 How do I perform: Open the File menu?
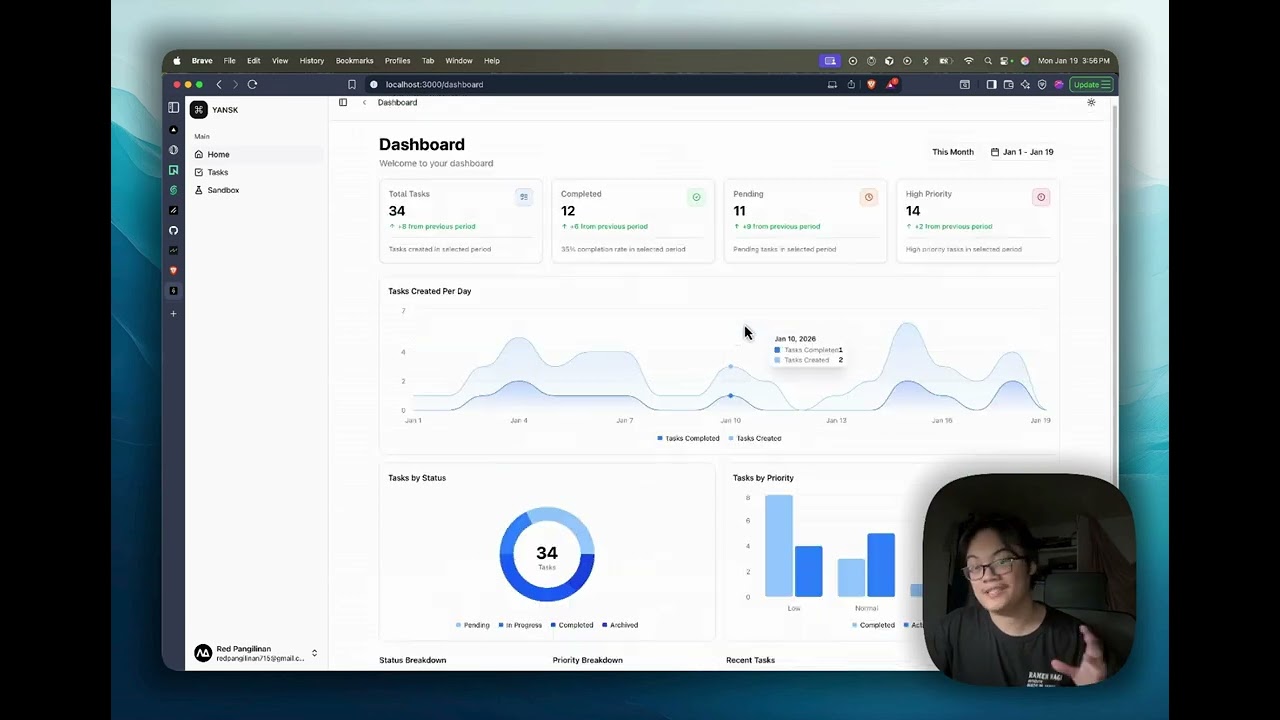click(x=229, y=61)
